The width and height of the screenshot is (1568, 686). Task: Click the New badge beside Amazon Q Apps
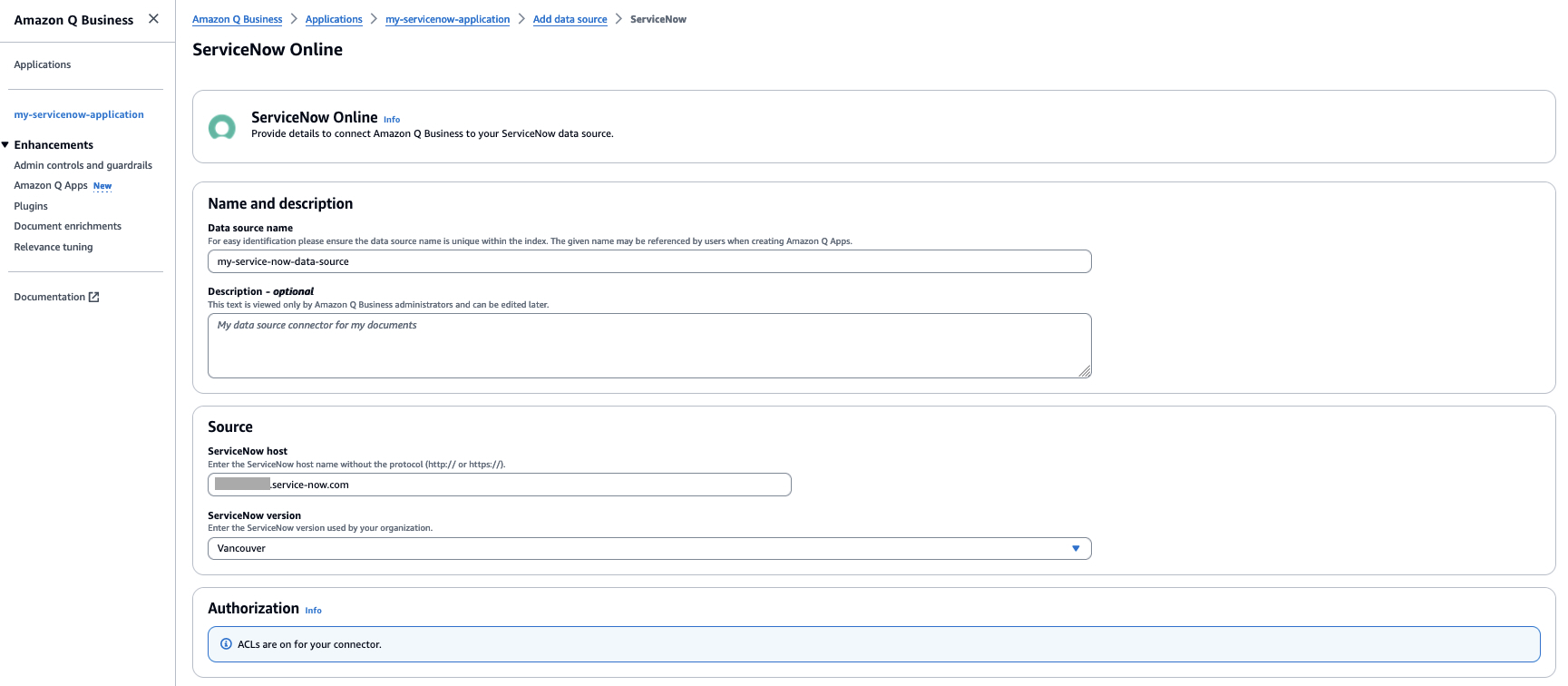102,186
